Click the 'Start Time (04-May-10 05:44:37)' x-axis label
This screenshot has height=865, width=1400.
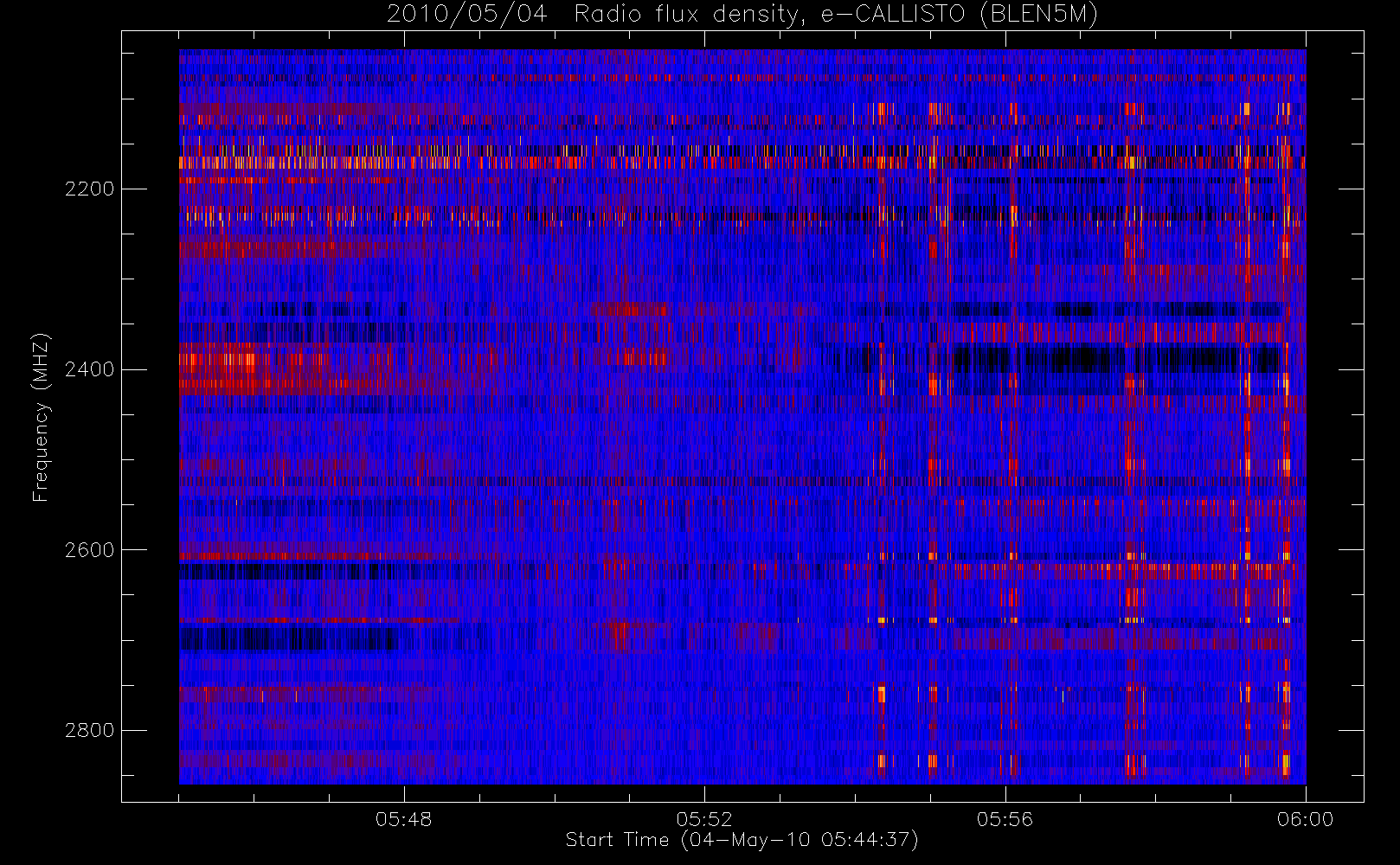click(x=742, y=840)
